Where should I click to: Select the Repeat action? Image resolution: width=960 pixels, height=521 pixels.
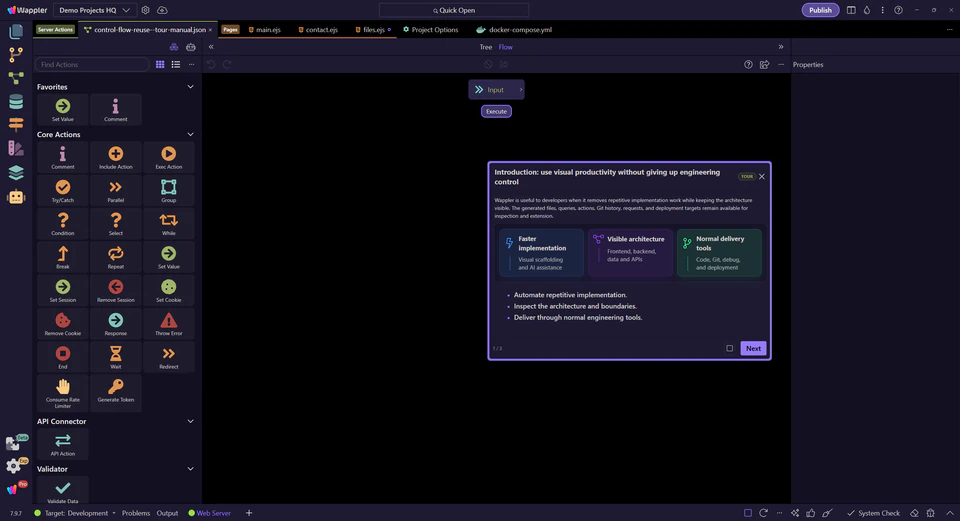point(116,257)
